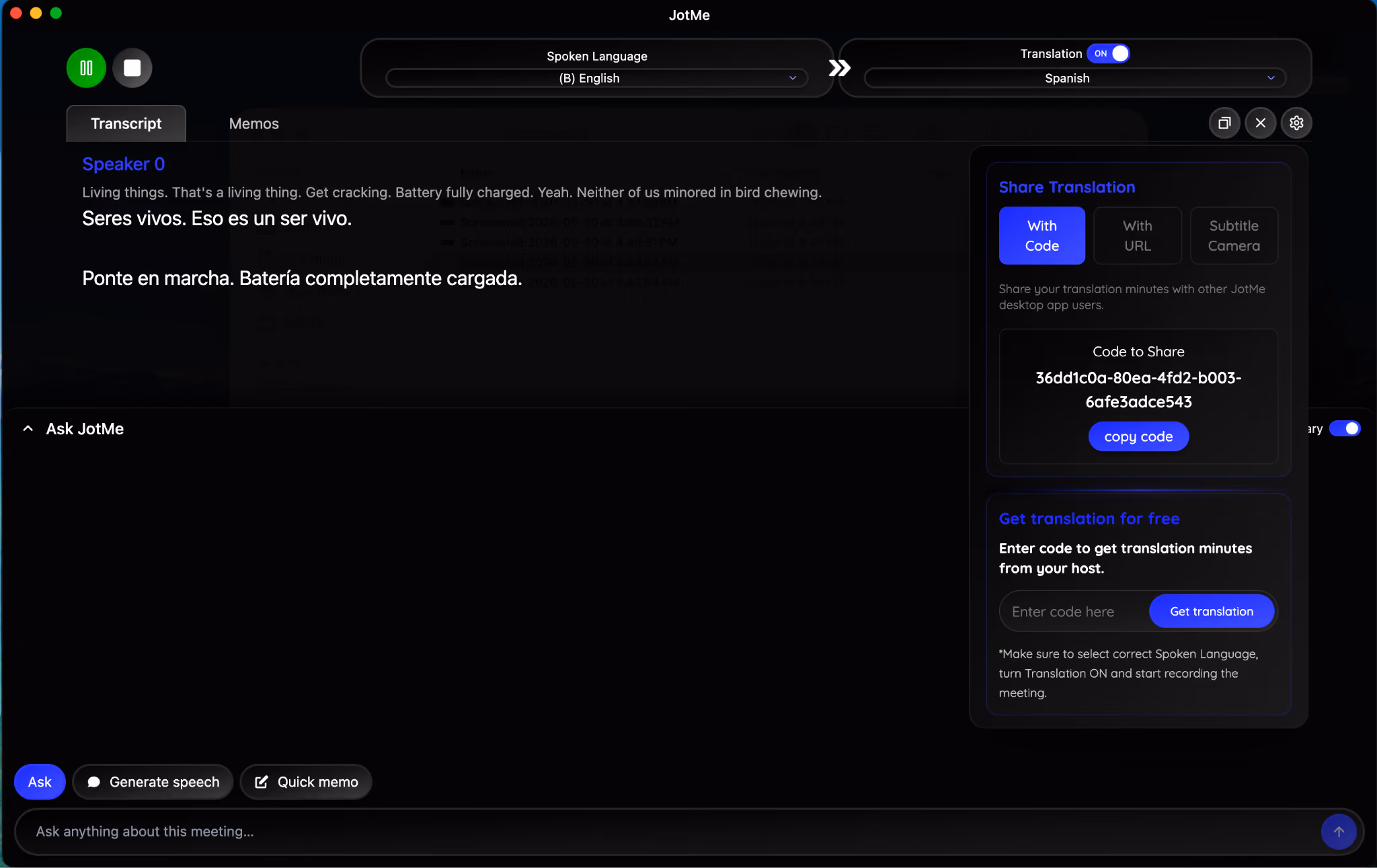Click the speech bubble icon in Generate speech
1377x868 pixels.
point(93,782)
